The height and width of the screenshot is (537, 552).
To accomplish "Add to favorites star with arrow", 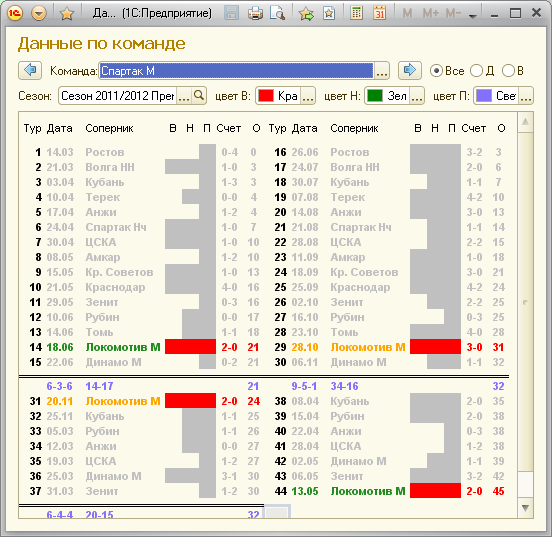I will (x=306, y=13).
